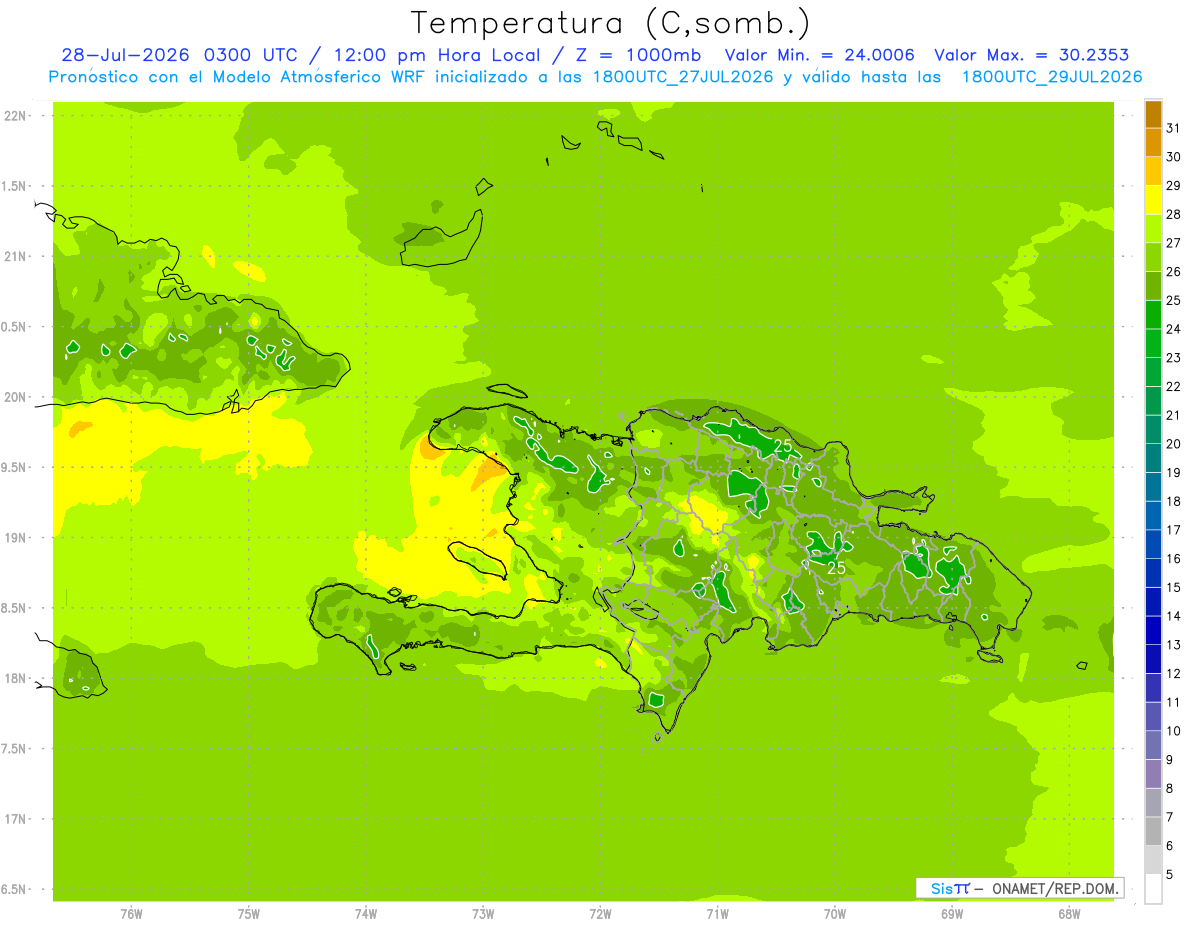Click the "10" legend value

pos(1173,731)
